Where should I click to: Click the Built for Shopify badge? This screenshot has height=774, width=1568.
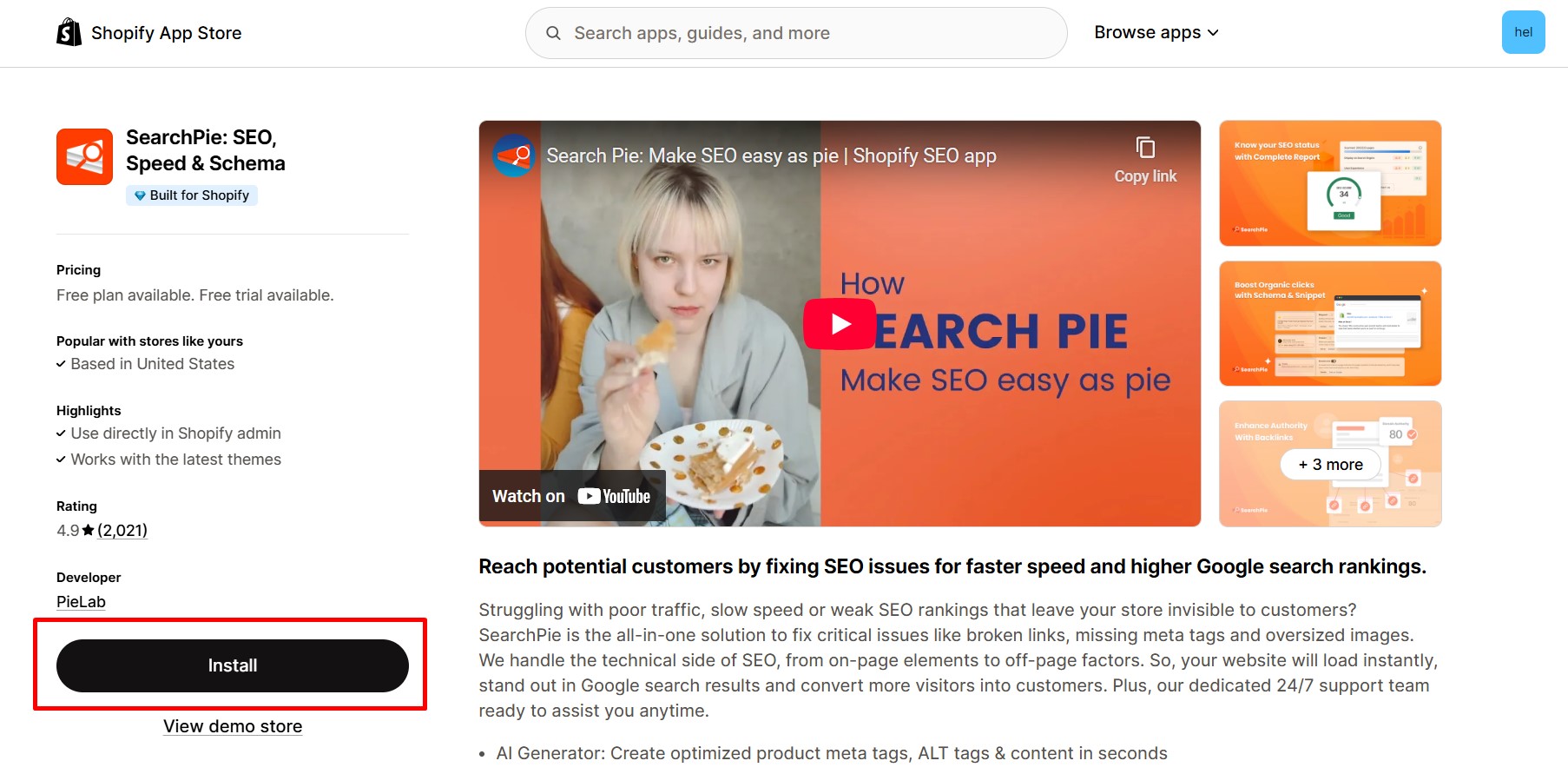point(192,195)
